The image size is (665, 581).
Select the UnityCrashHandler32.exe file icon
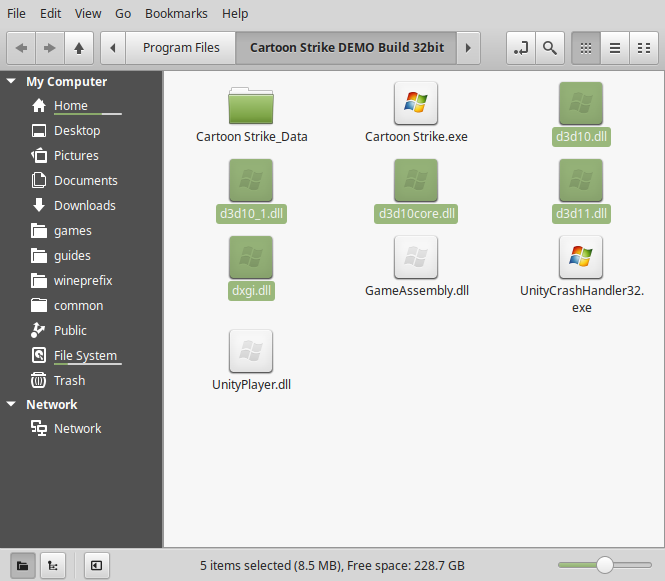coord(581,257)
